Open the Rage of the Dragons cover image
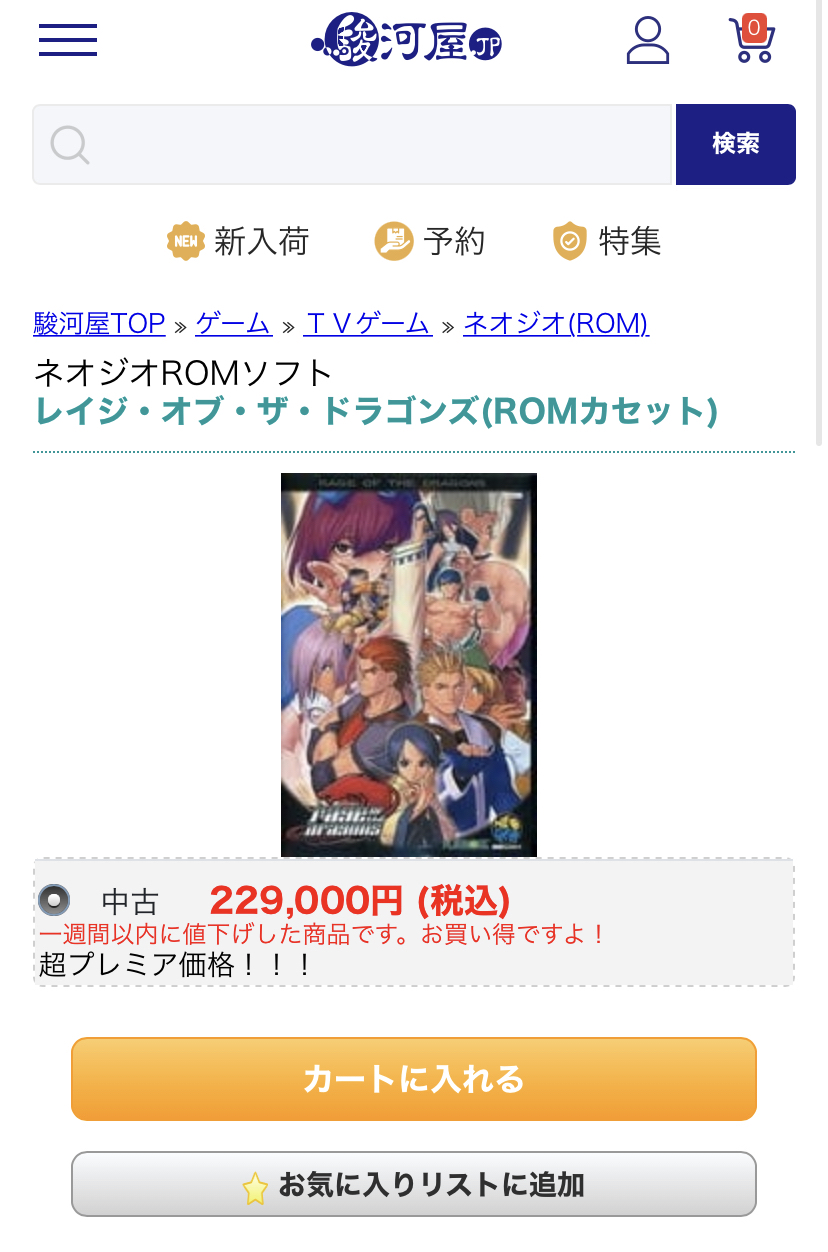 pyautogui.click(x=409, y=665)
